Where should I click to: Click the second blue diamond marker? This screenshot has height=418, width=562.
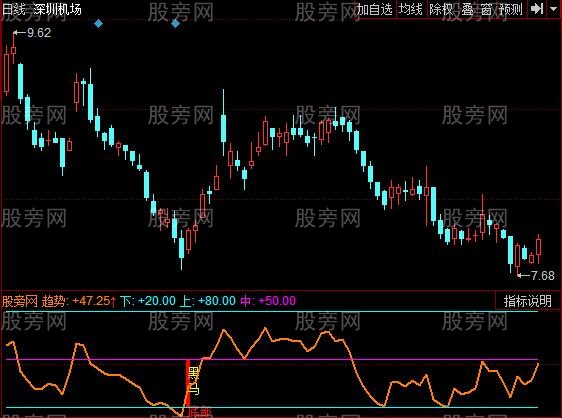click(175, 24)
